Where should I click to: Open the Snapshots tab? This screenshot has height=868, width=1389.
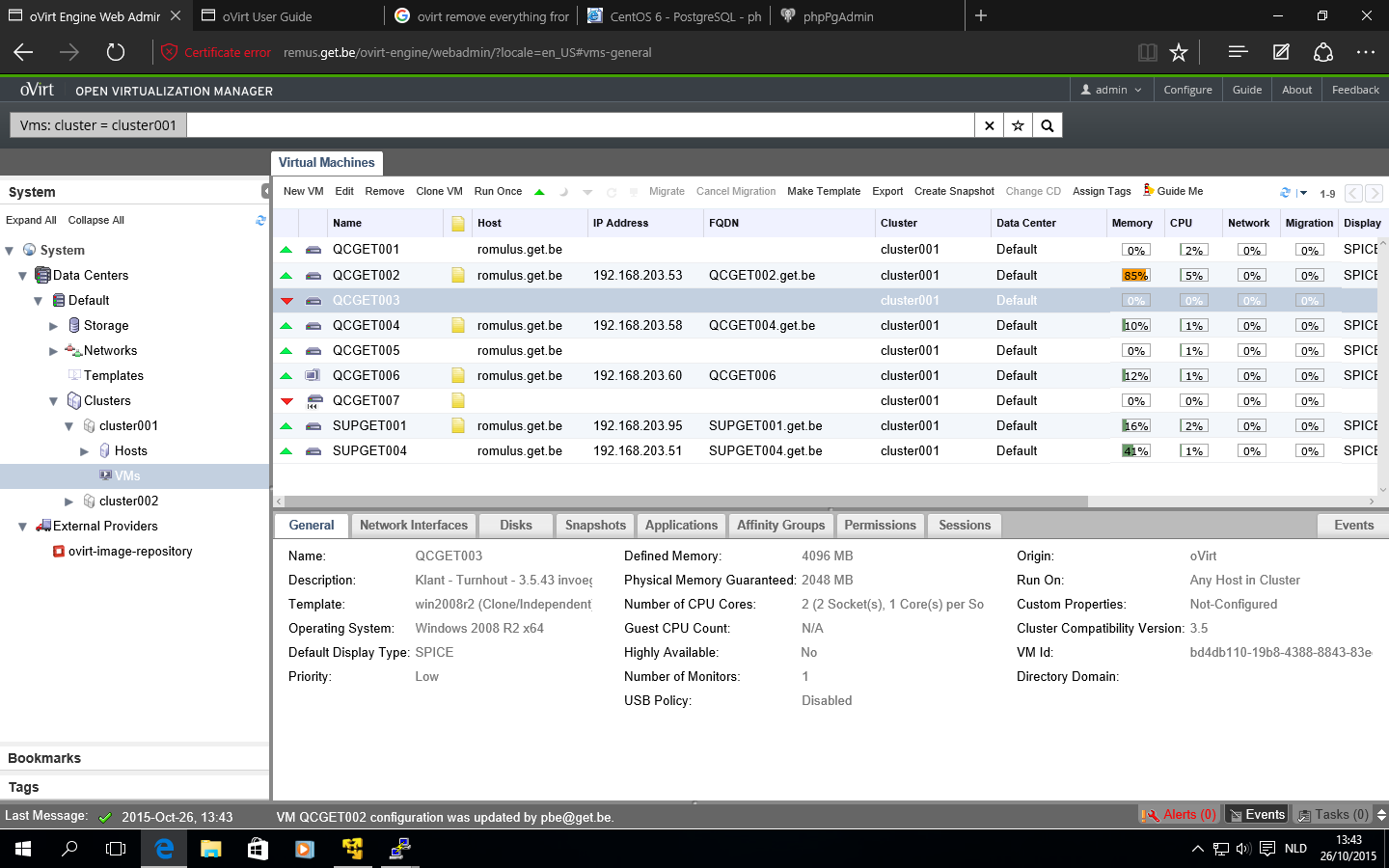tap(595, 526)
